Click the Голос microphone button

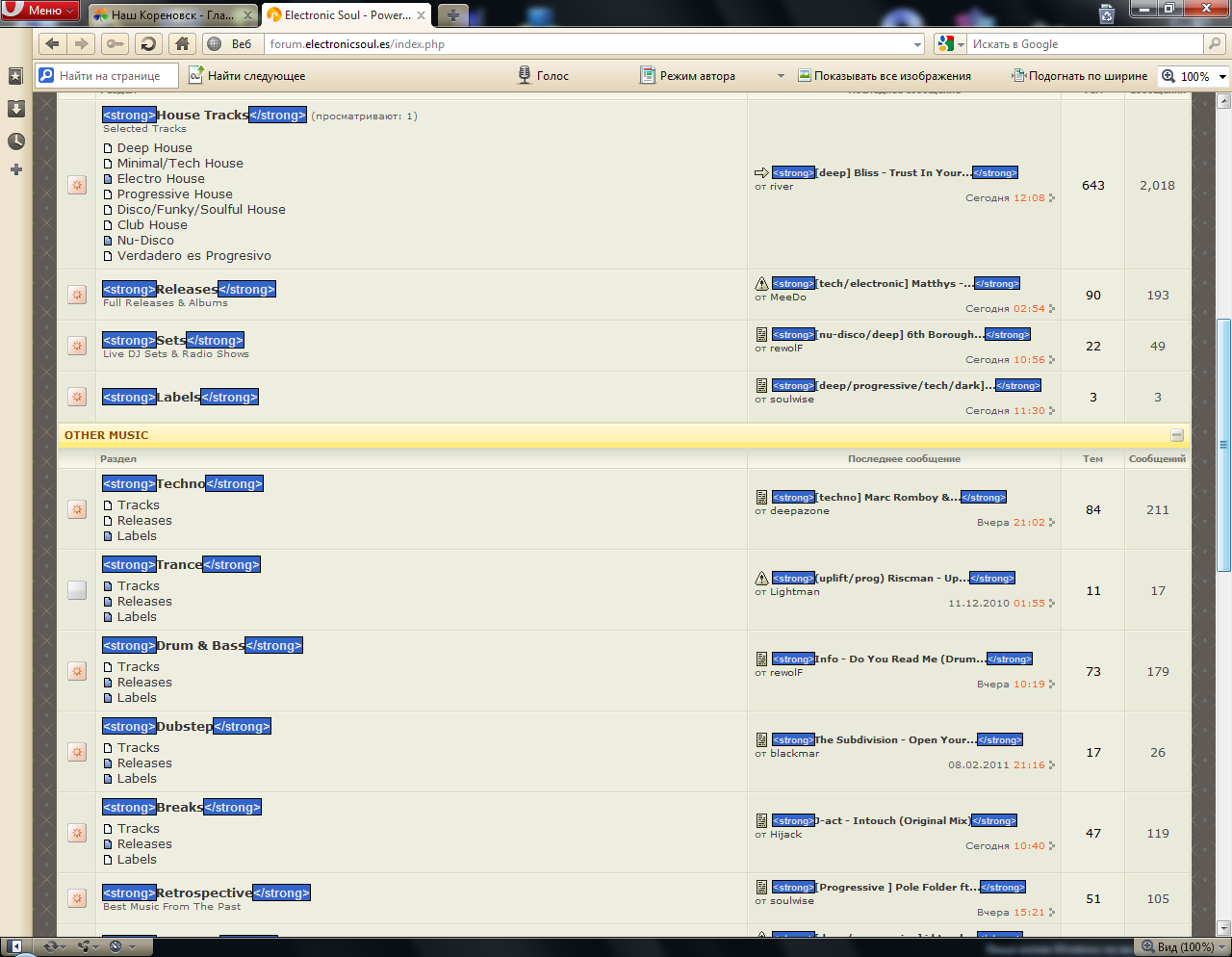(544, 76)
